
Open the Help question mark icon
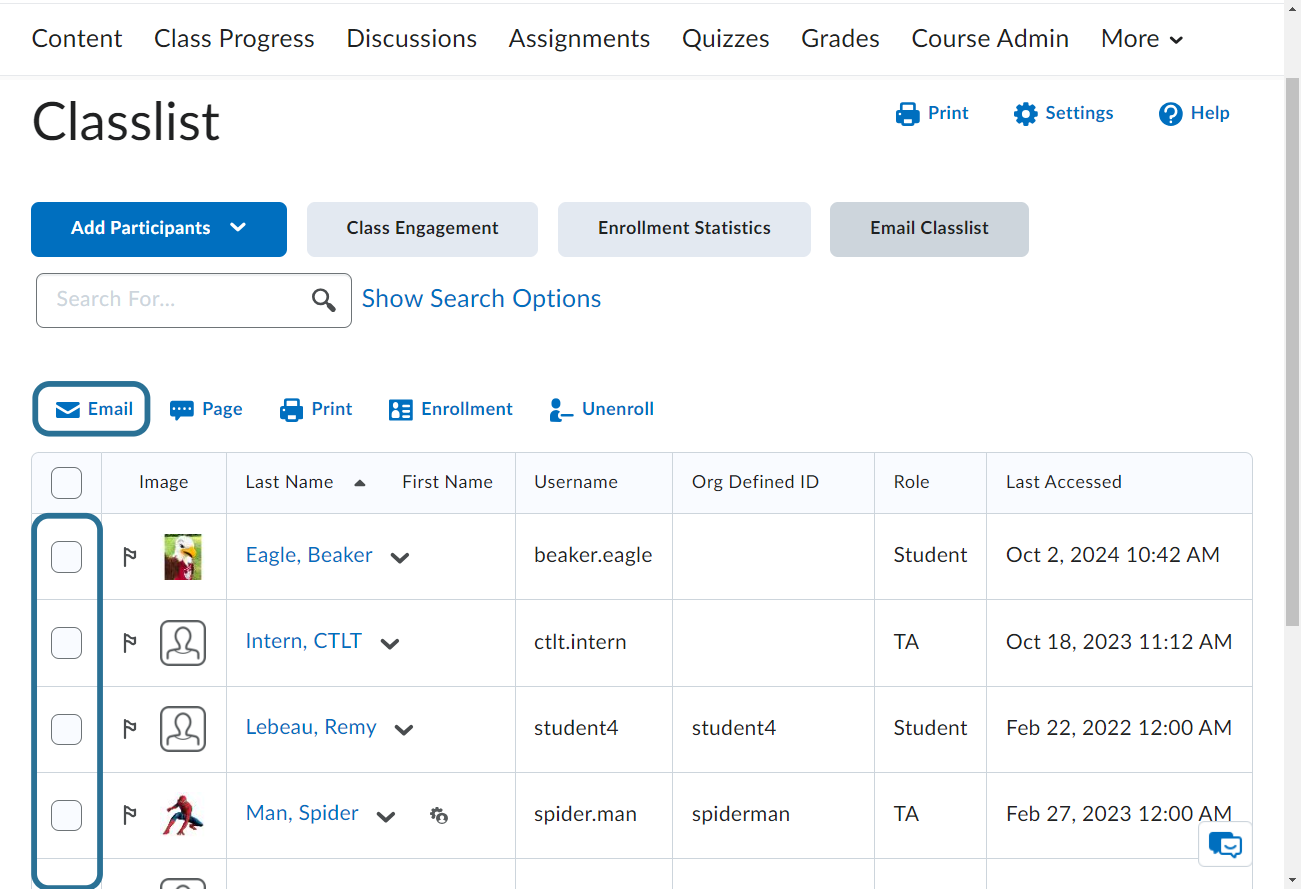[x=1170, y=114]
